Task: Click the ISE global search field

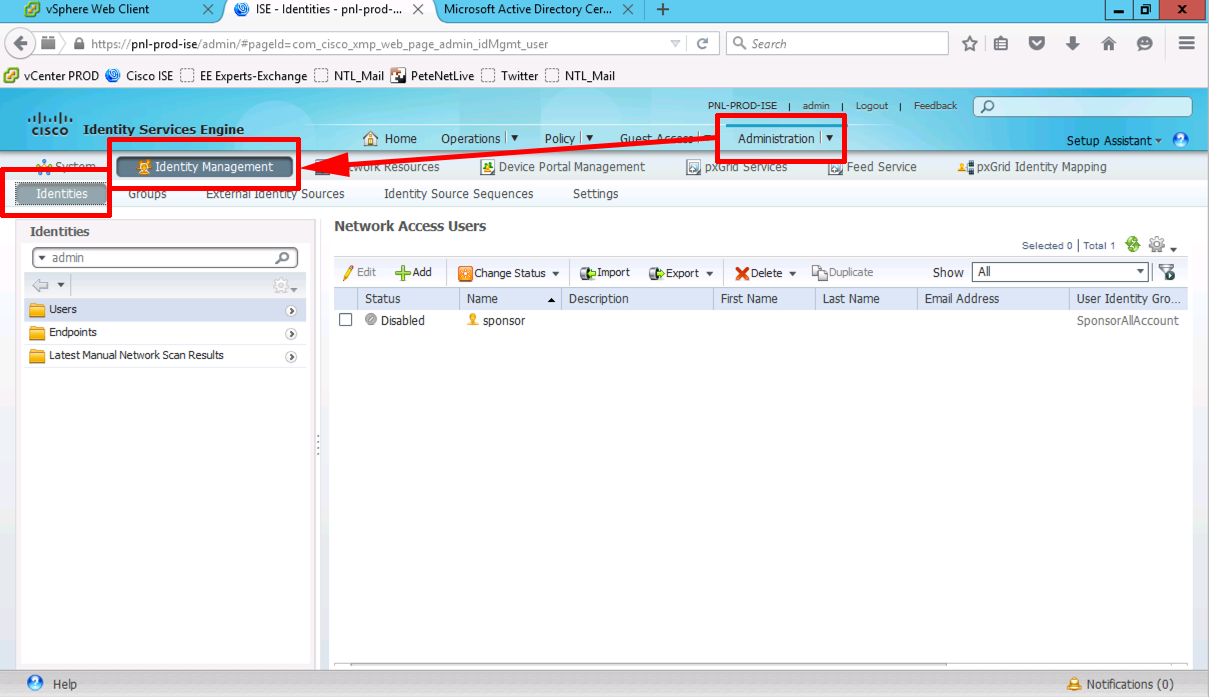Action: coord(1083,106)
